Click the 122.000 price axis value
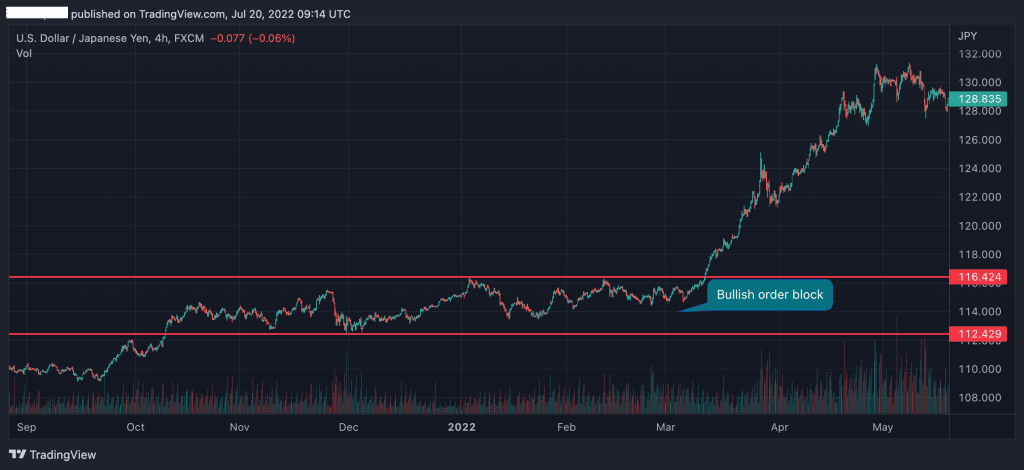This screenshot has width=1024, height=470. coord(980,197)
